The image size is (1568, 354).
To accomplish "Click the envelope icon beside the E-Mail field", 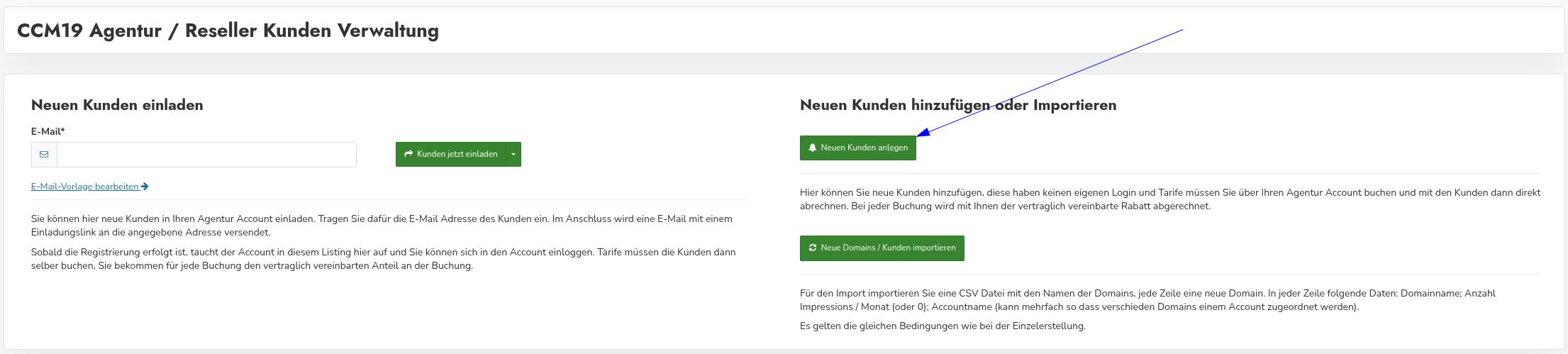I will click(44, 155).
